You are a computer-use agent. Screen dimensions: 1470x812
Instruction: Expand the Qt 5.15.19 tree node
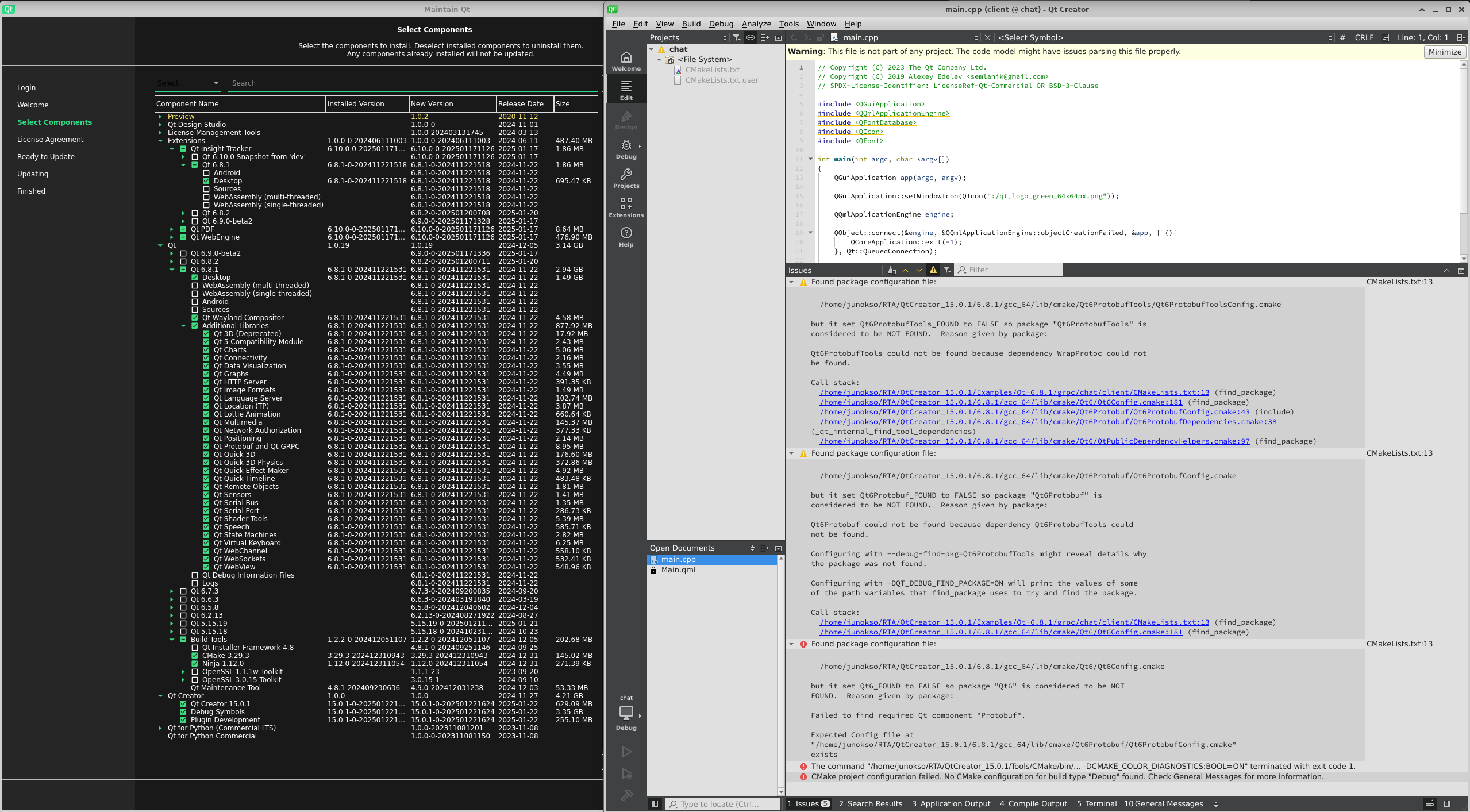(172, 624)
